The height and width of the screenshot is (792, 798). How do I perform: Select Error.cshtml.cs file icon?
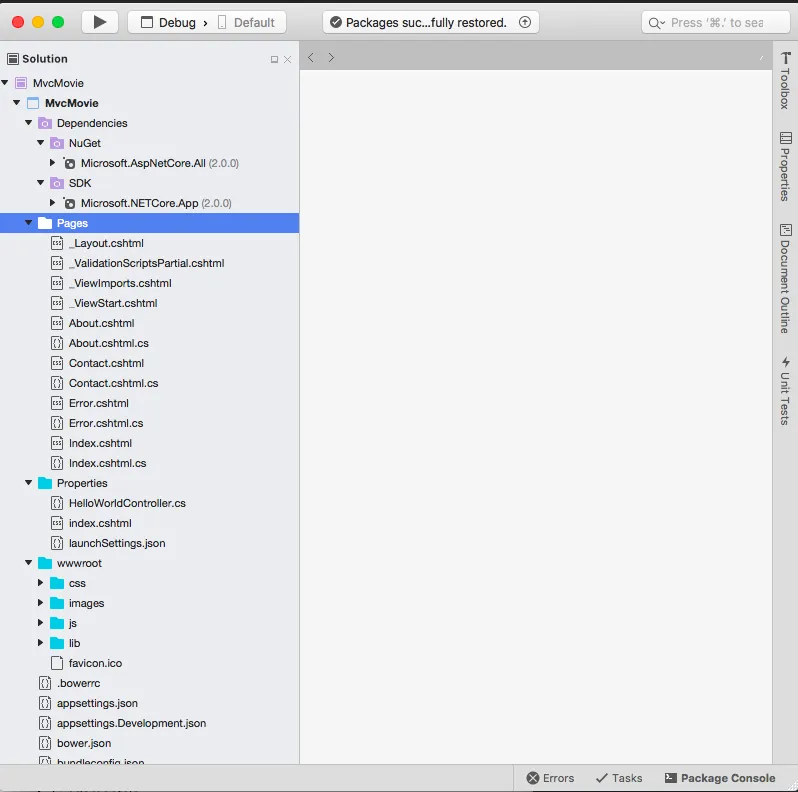(58, 423)
